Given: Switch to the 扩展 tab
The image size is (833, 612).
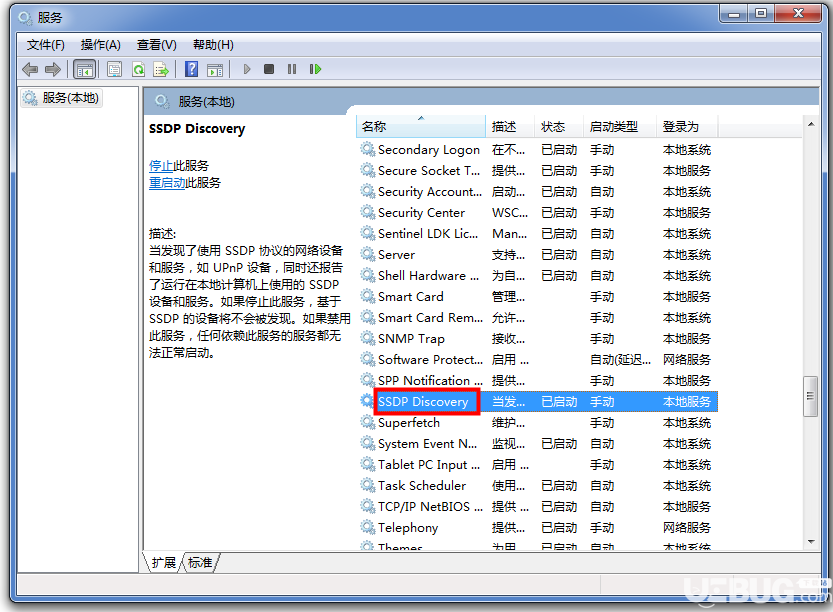Looking at the screenshot, I should [164, 562].
